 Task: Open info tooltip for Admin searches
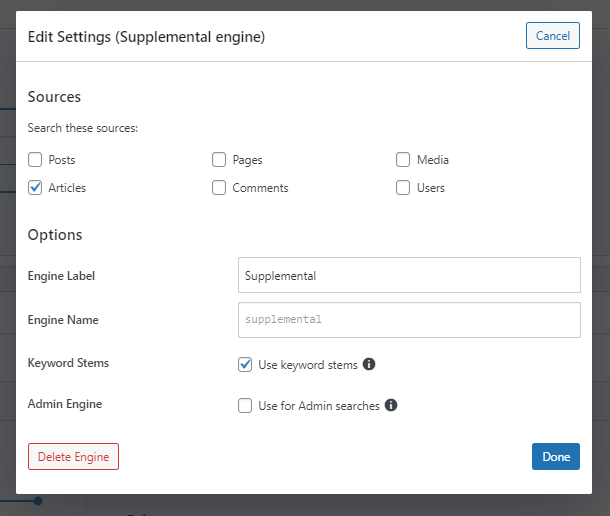coord(391,405)
